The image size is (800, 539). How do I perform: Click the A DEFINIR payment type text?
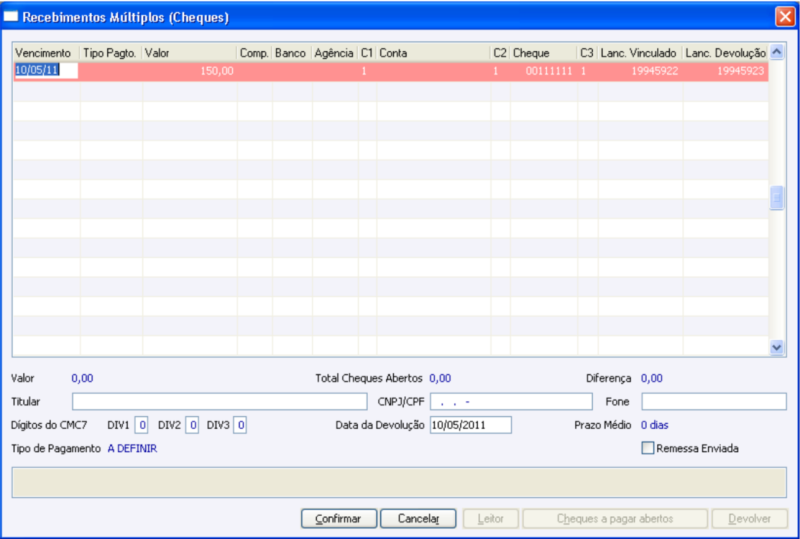point(132,448)
